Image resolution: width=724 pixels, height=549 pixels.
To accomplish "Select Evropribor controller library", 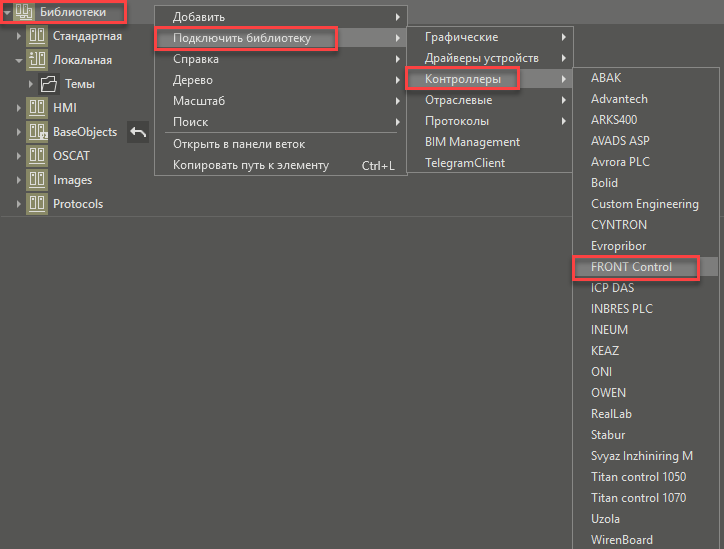I will pos(646,246).
